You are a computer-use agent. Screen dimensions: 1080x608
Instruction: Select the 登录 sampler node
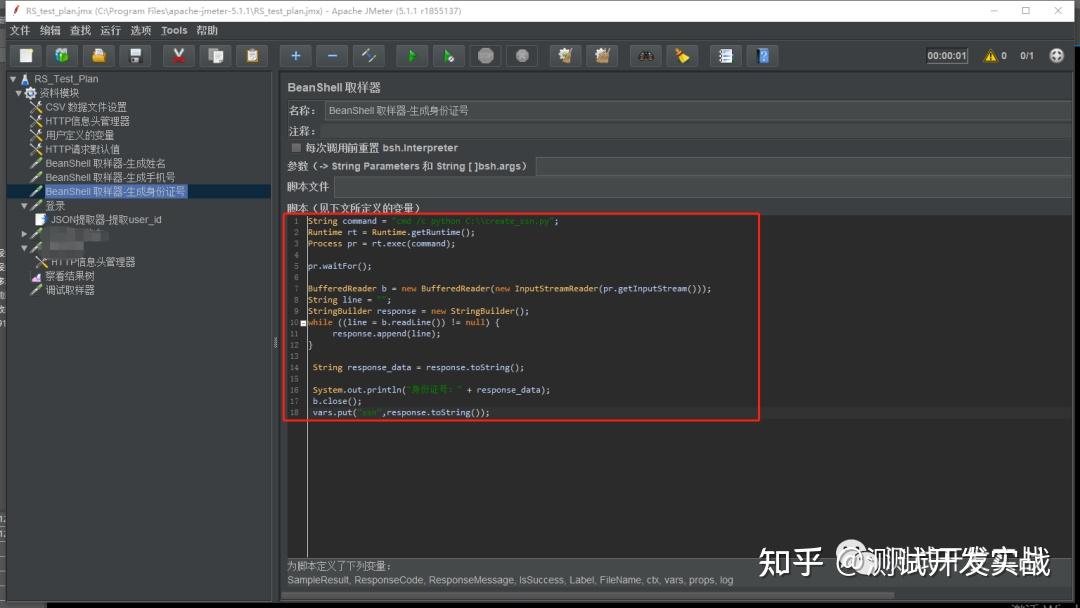(55, 206)
